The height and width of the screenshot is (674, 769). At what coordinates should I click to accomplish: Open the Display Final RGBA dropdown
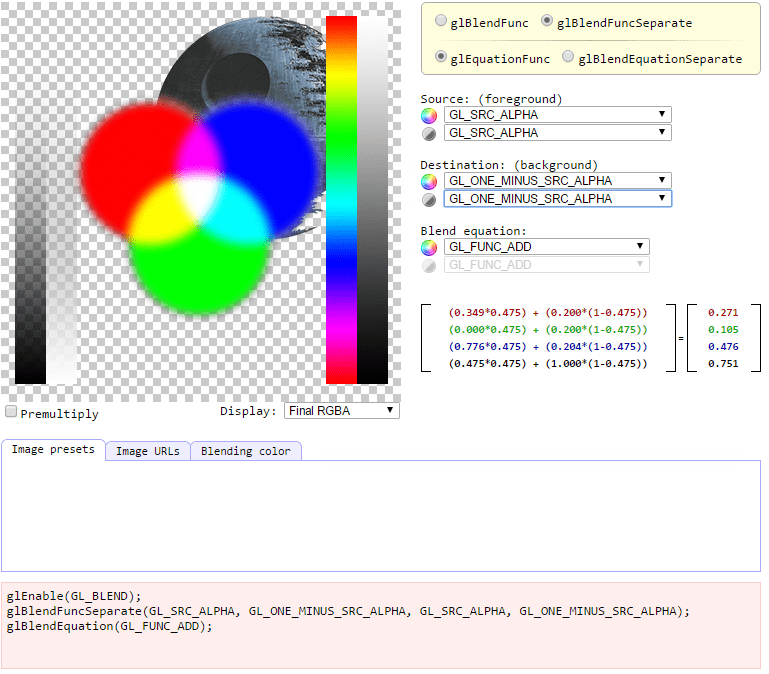[x=342, y=411]
